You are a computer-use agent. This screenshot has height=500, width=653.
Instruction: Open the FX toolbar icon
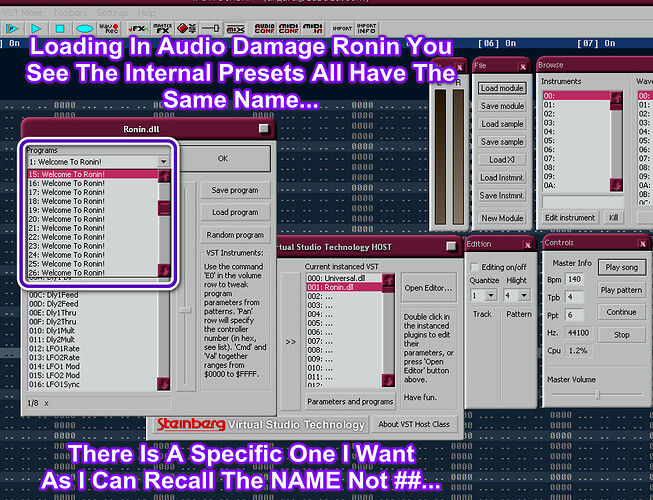(x=138, y=28)
